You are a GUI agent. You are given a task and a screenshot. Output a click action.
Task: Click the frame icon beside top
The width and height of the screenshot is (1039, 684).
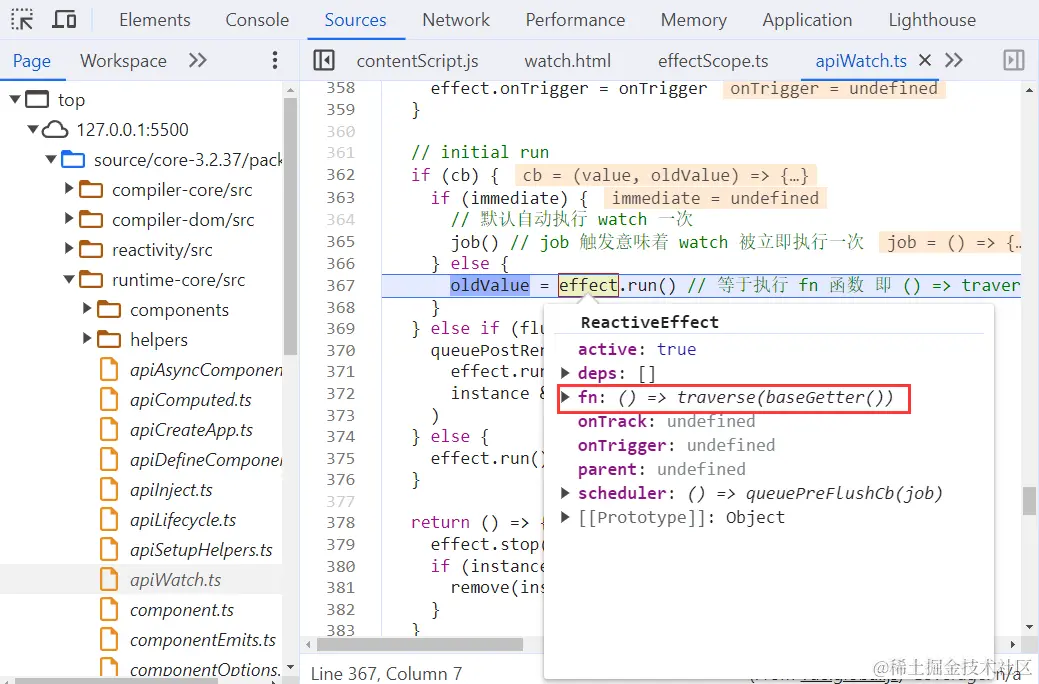[38, 99]
